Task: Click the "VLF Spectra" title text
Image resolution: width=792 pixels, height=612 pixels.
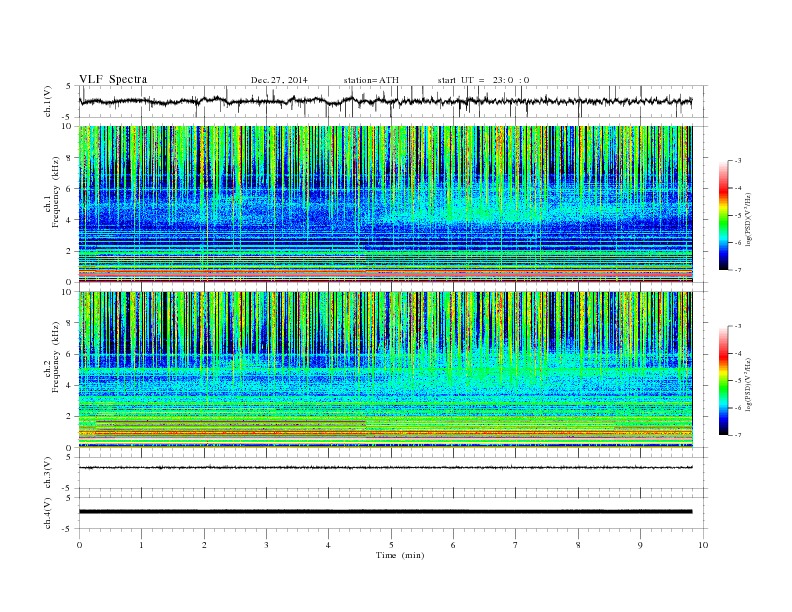Action: click(x=113, y=79)
